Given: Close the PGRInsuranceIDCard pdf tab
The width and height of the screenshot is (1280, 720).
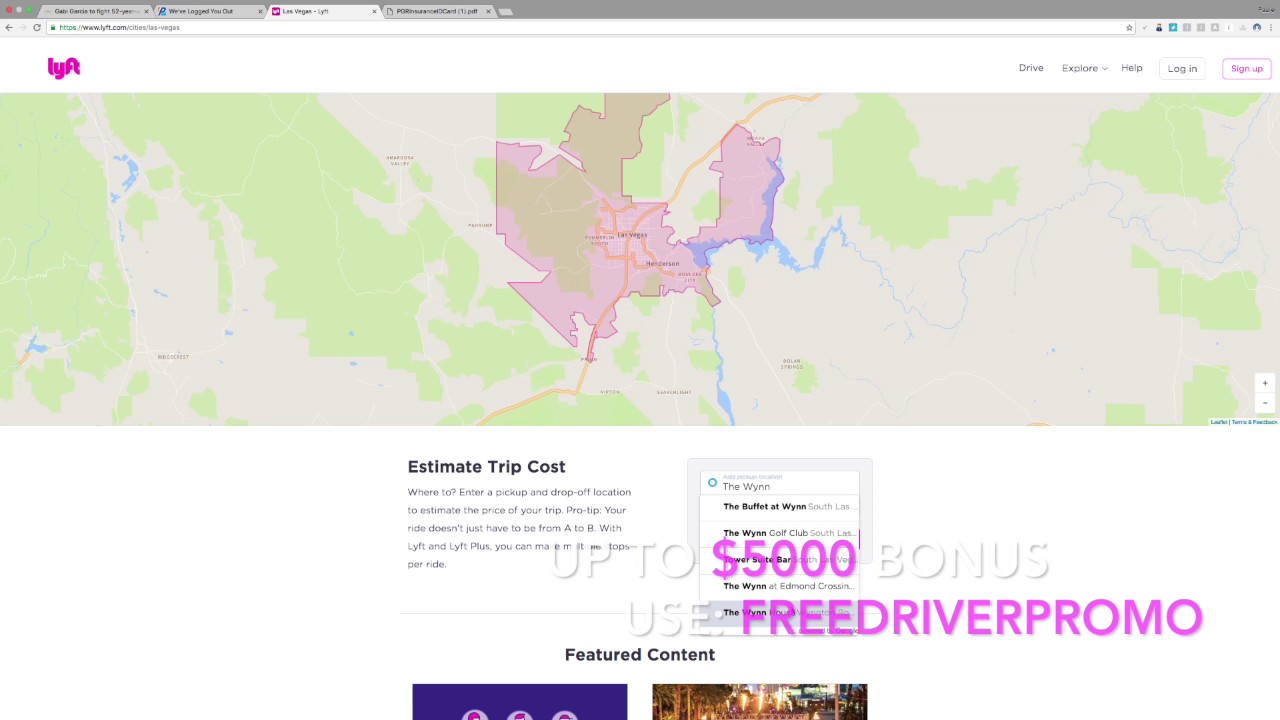Looking at the screenshot, I should point(489,11).
